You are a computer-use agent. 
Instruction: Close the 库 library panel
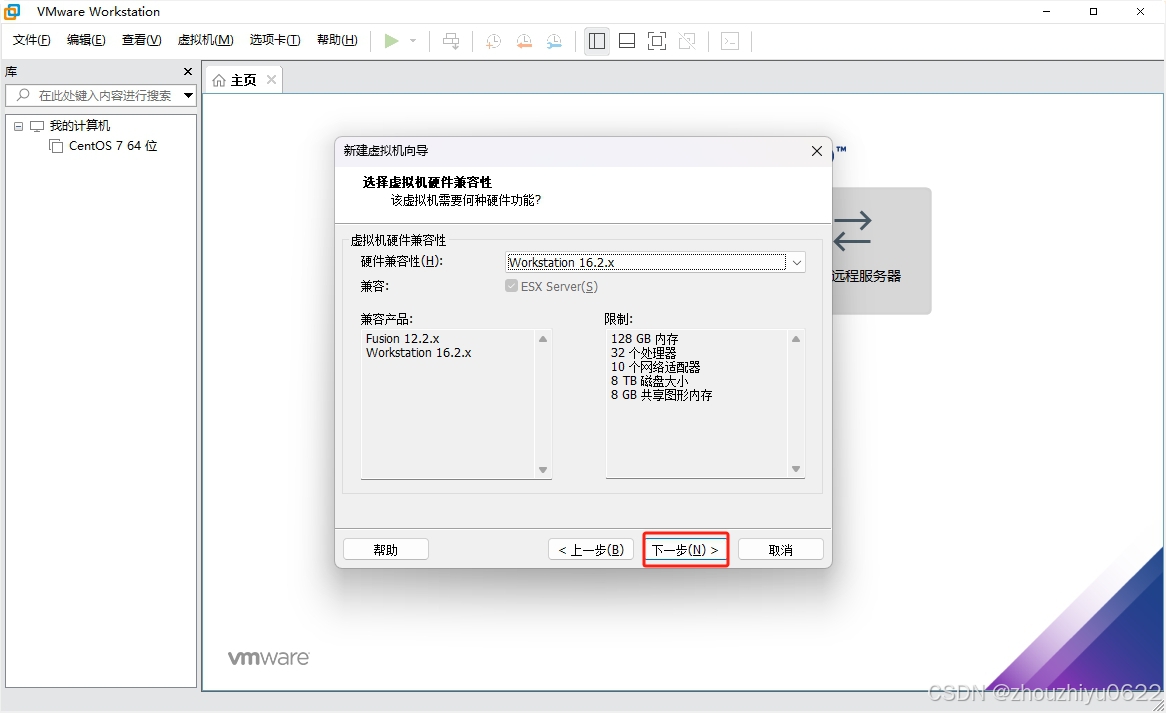pyautogui.click(x=187, y=71)
